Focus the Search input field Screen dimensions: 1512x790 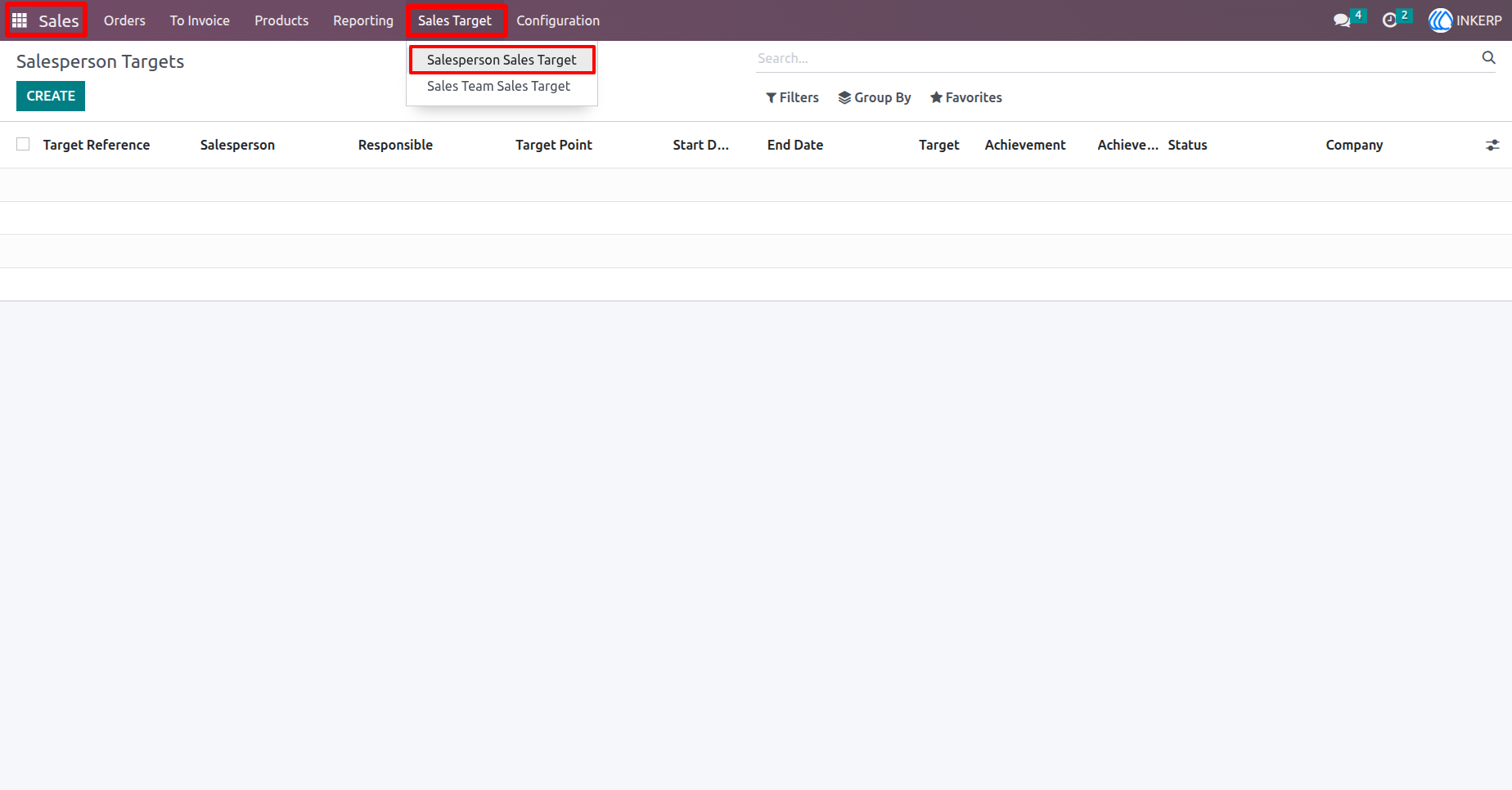coord(1117,58)
